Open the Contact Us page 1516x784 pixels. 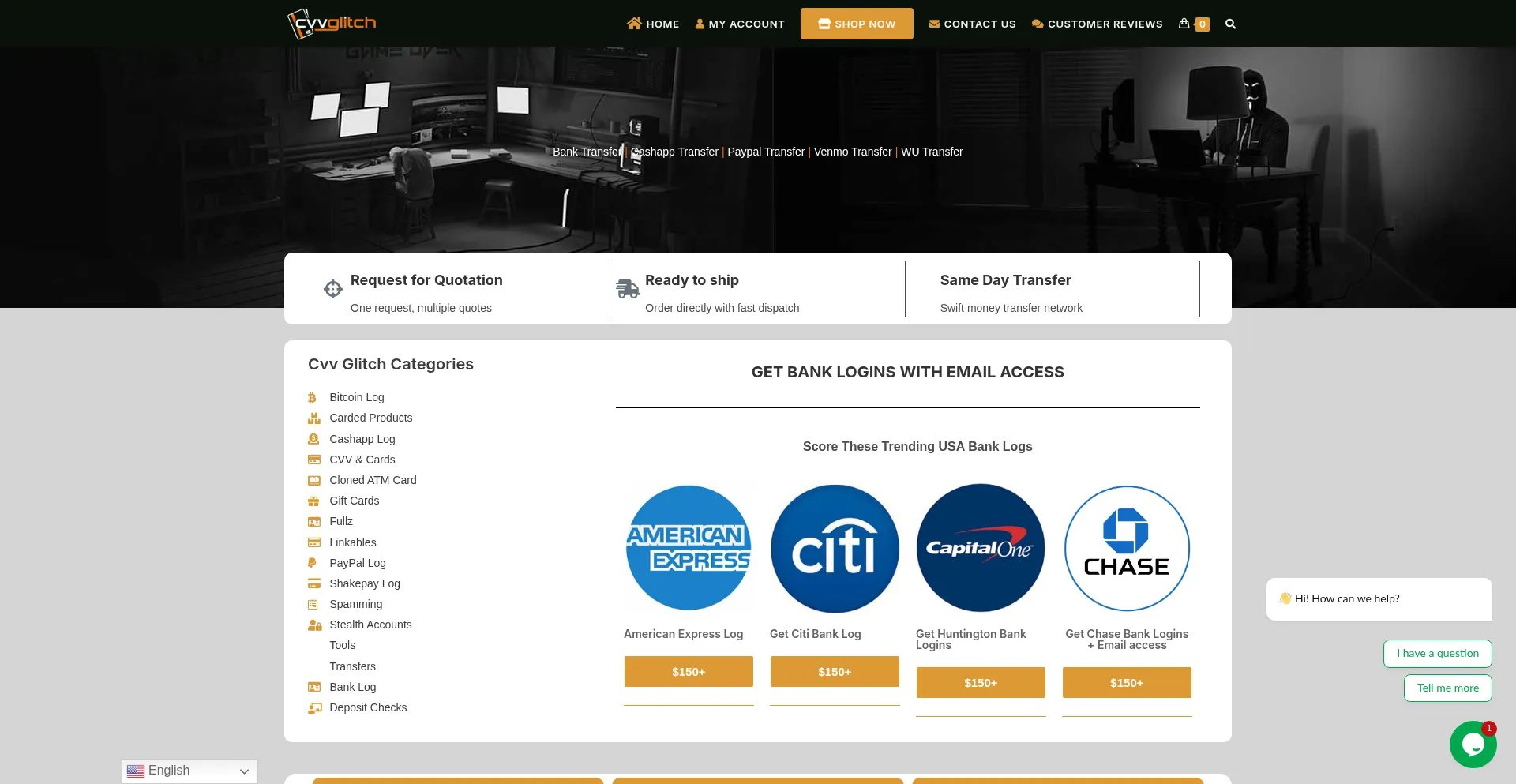click(x=972, y=24)
